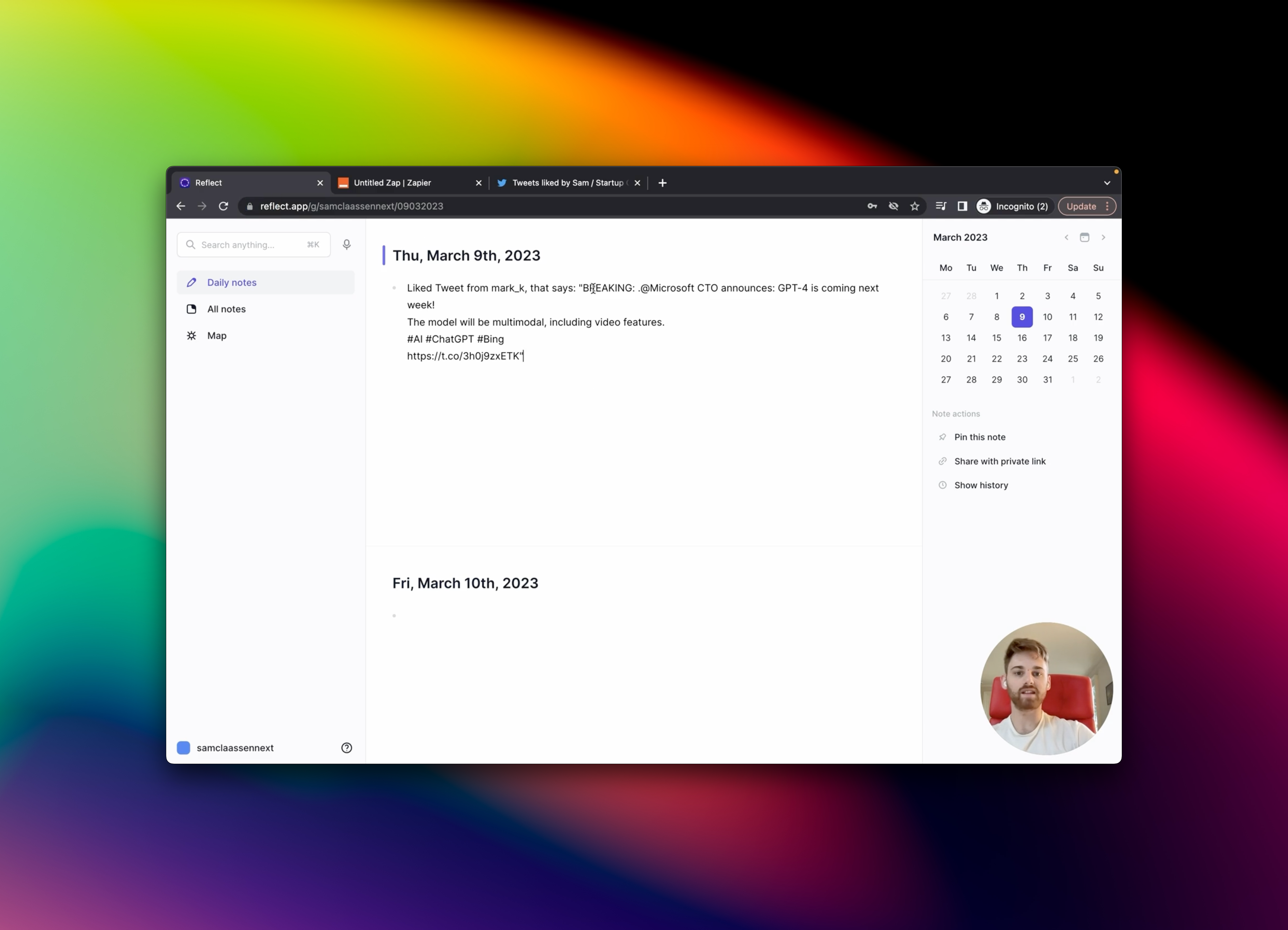This screenshot has height=930, width=1288.
Task: Click the empty bullet under March 10th
Action: (394, 615)
